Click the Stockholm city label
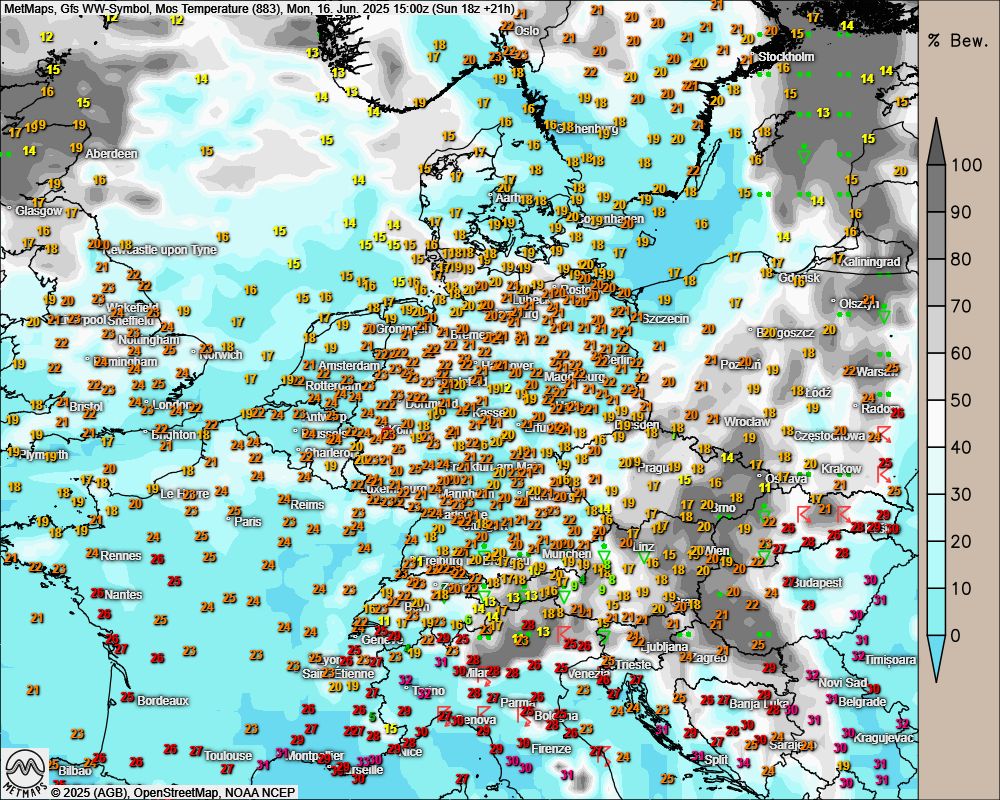The height and width of the screenshot is (800, 1000). (787, 57)
